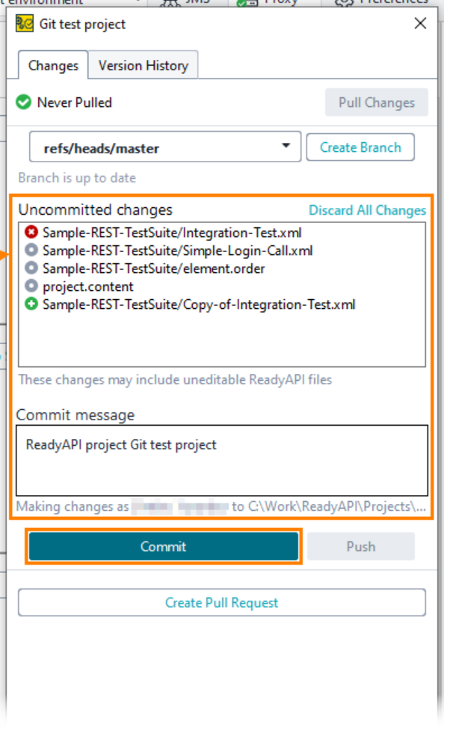Click the green Never Pulled status checkmark
The width and height of the screenshot is (450, 742).
click(23, 102)
